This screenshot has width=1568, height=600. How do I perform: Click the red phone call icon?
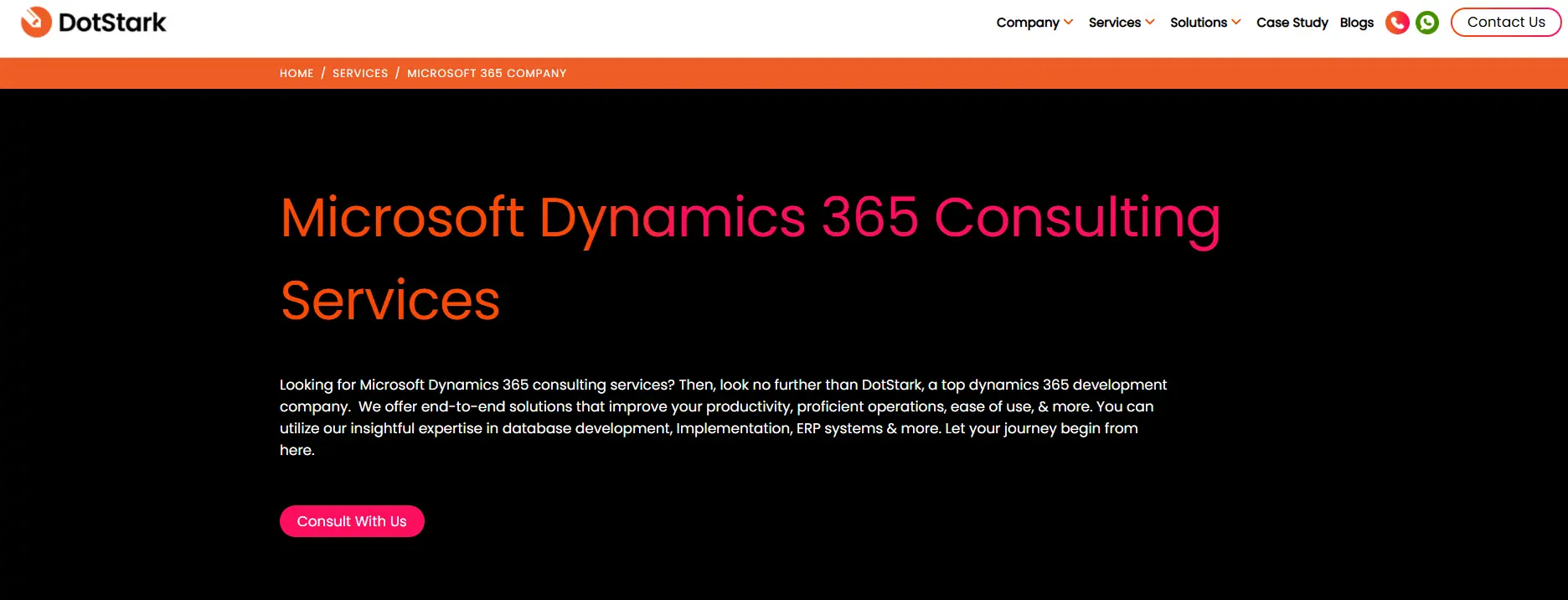(x=1397, y=23)
